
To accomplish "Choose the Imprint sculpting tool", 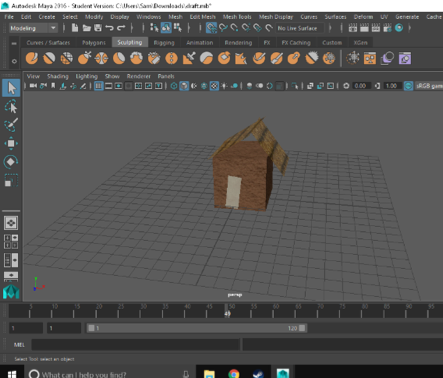I will coord(189,58).
